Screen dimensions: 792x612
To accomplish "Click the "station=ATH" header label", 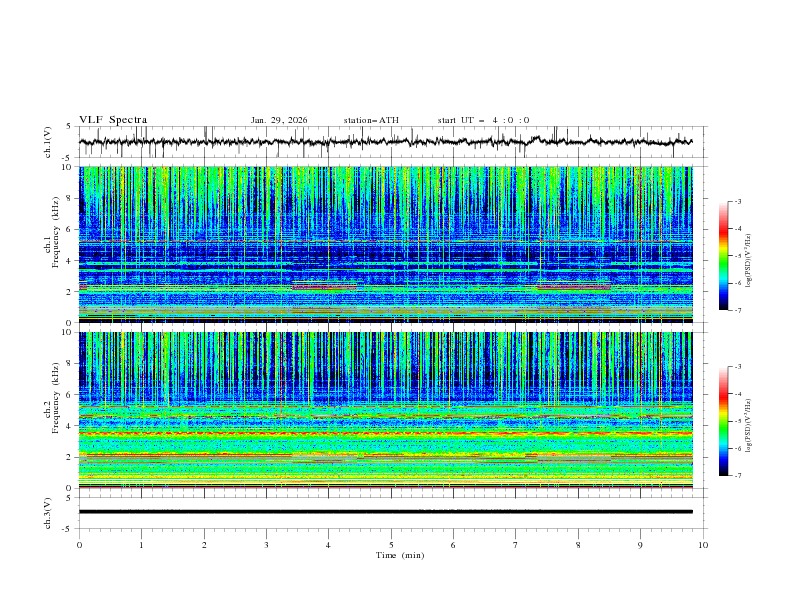I will point(371,120).
